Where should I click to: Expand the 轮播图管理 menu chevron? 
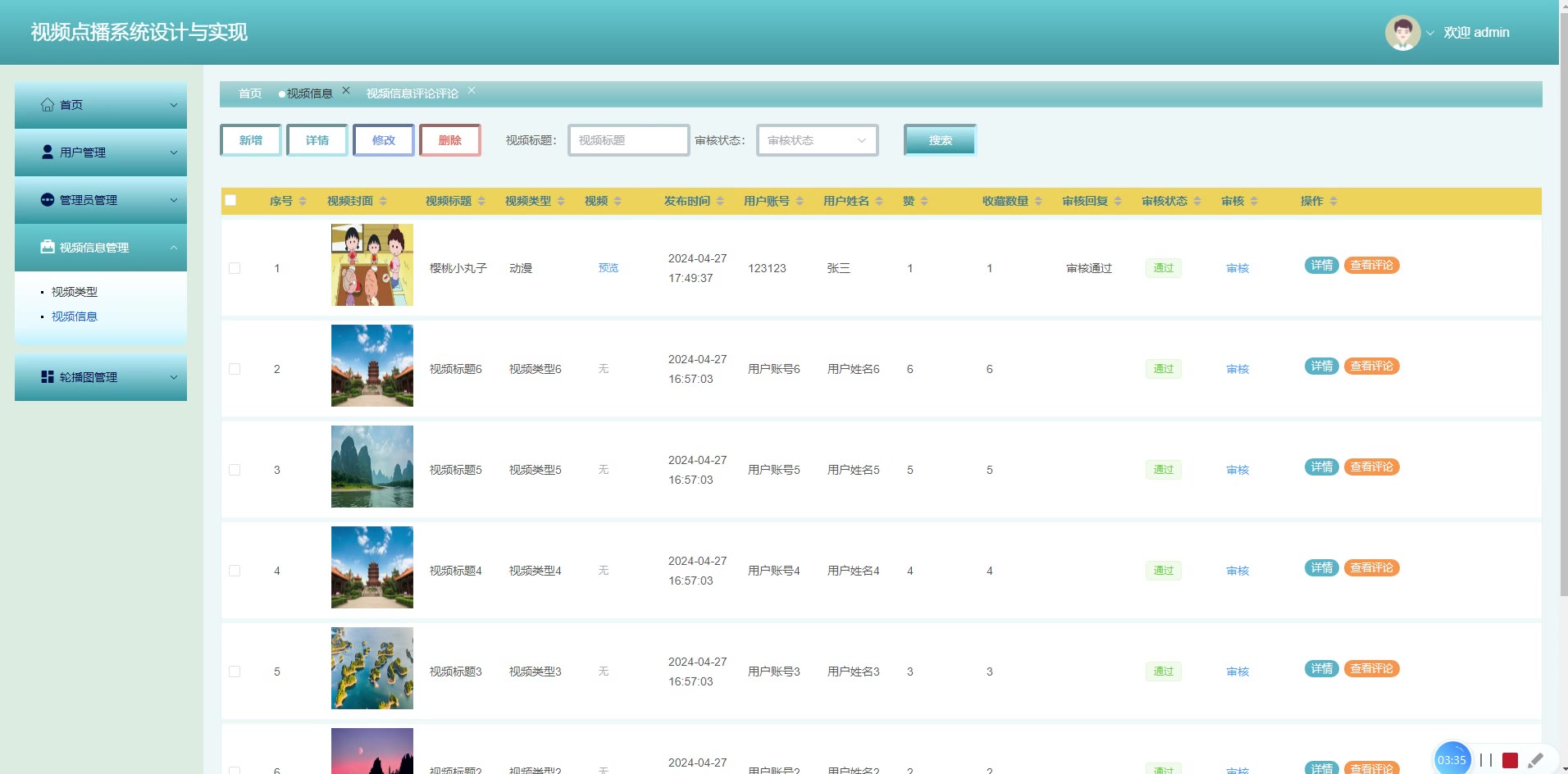tap(173, 377)
